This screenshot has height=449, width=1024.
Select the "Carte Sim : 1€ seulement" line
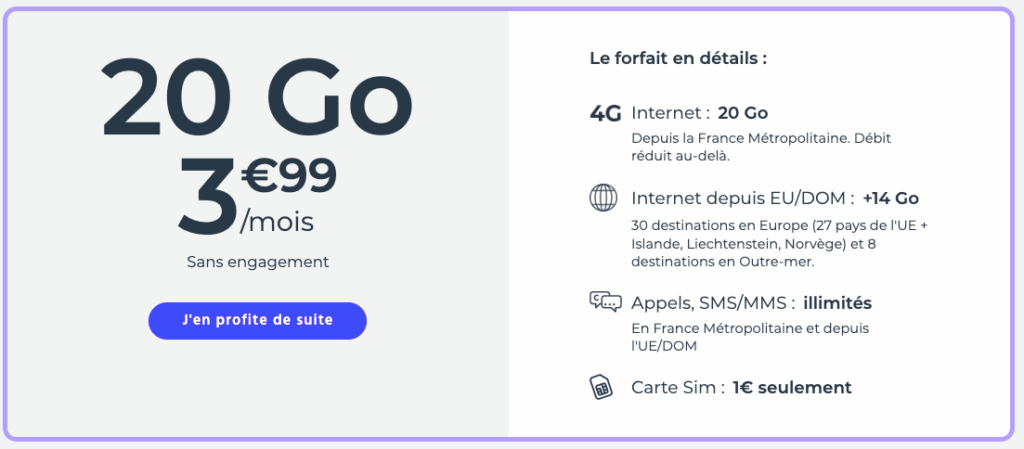coord(741,387)
